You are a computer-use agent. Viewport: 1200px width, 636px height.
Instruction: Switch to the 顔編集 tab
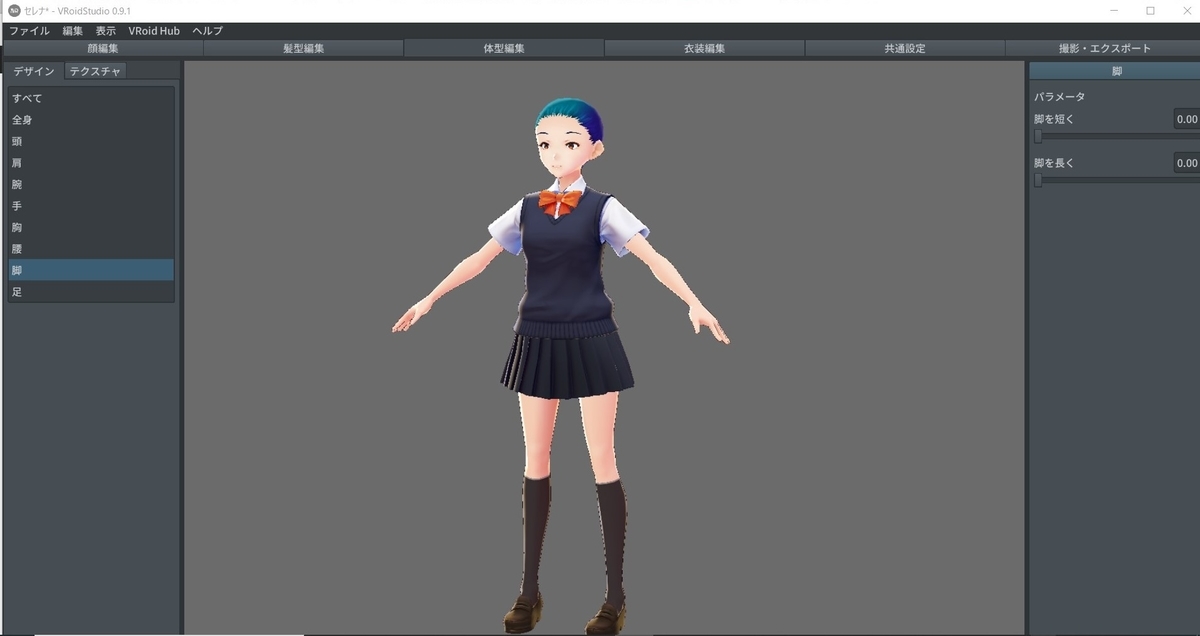coord(100,47)
